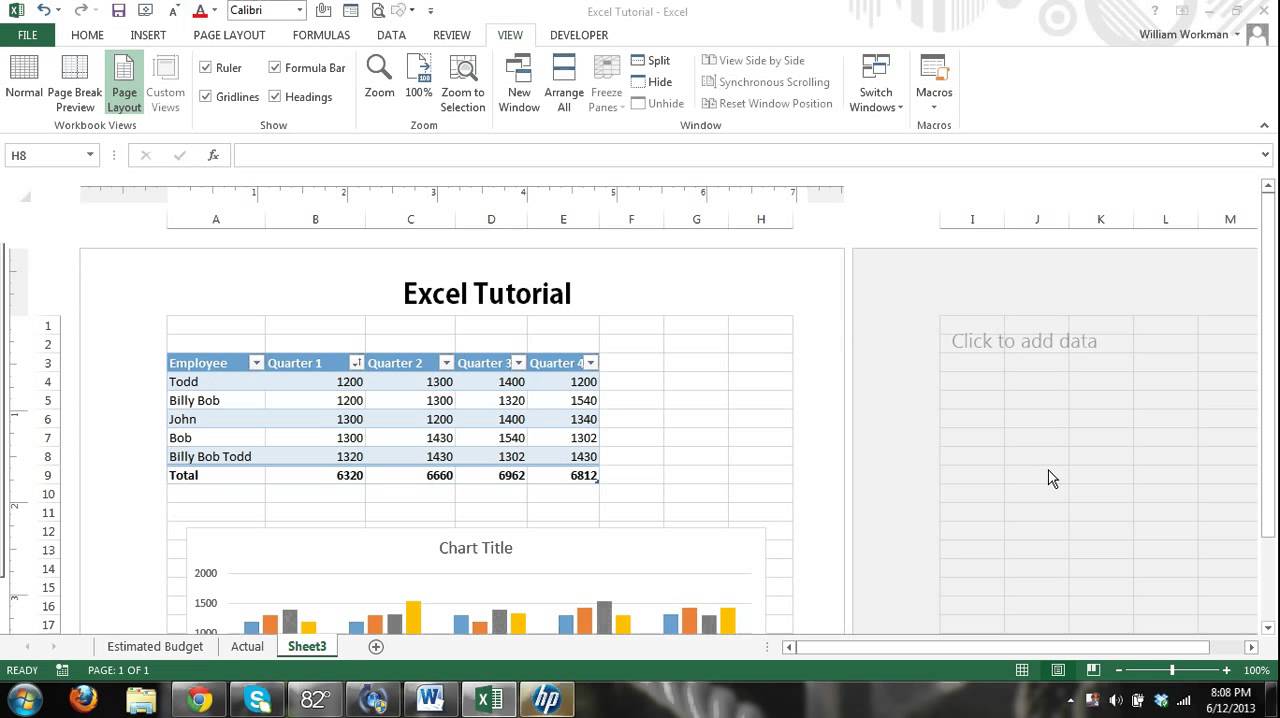1280x718 pixels.
Task: Toggle the Split window option
Action: 651,60
